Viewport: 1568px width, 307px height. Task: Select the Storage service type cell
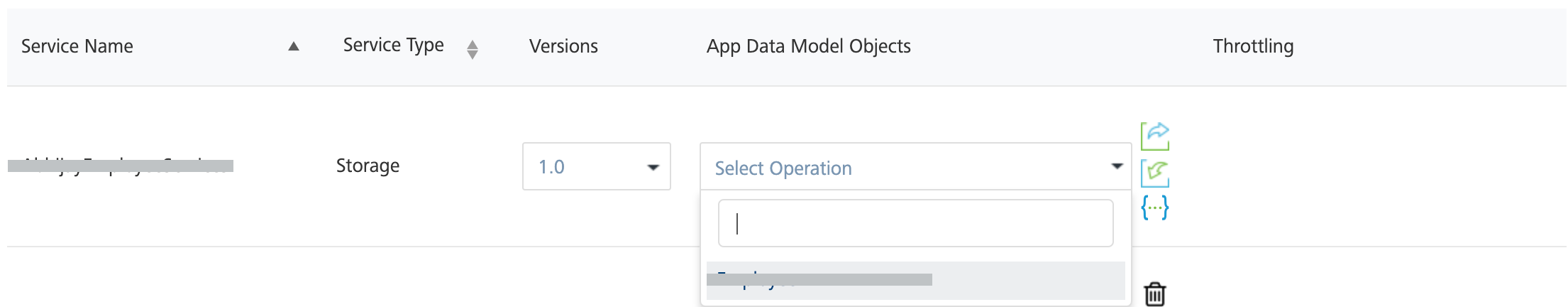tap(368, 166)
